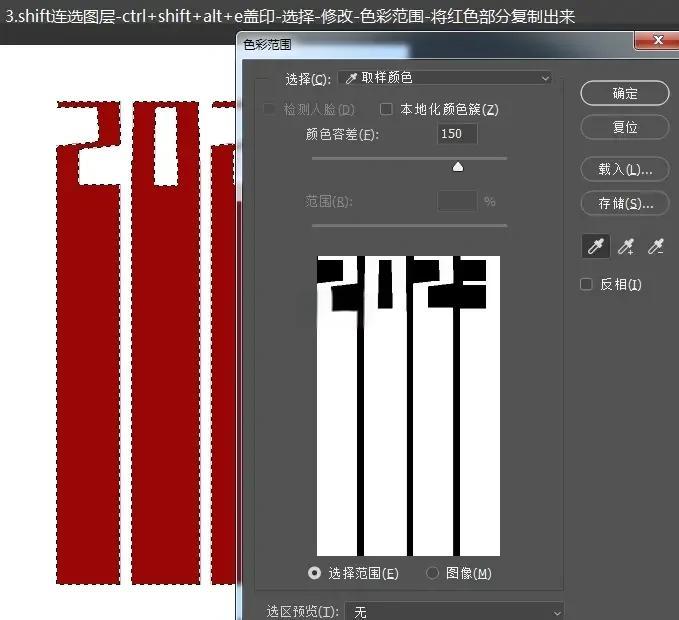Viewport: 679px width, 620px height.
Task: Click the 颜色容差 value field showing 150
Action: [x=457, y=133]
